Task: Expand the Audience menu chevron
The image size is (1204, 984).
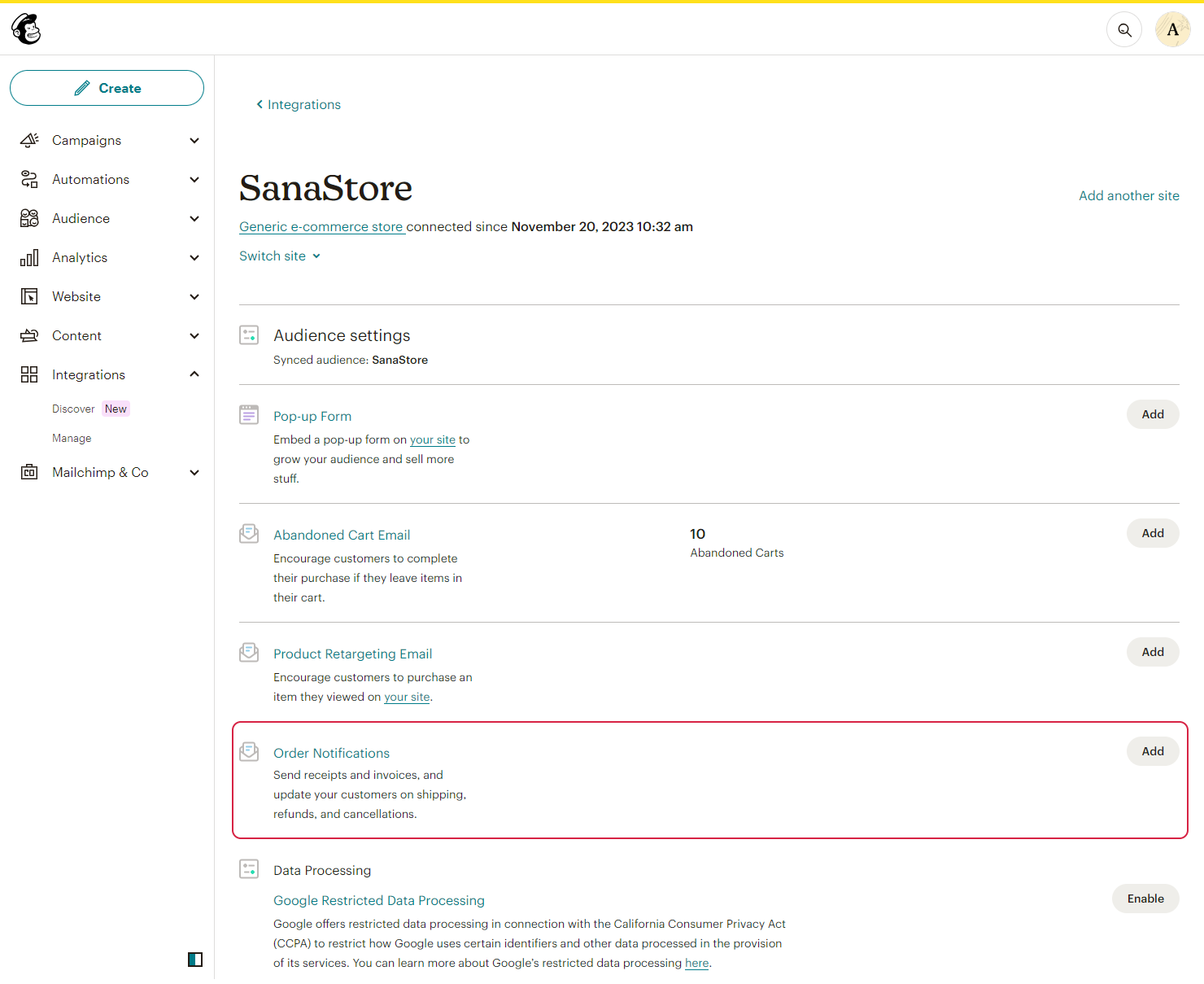Action: coord(194,218)
